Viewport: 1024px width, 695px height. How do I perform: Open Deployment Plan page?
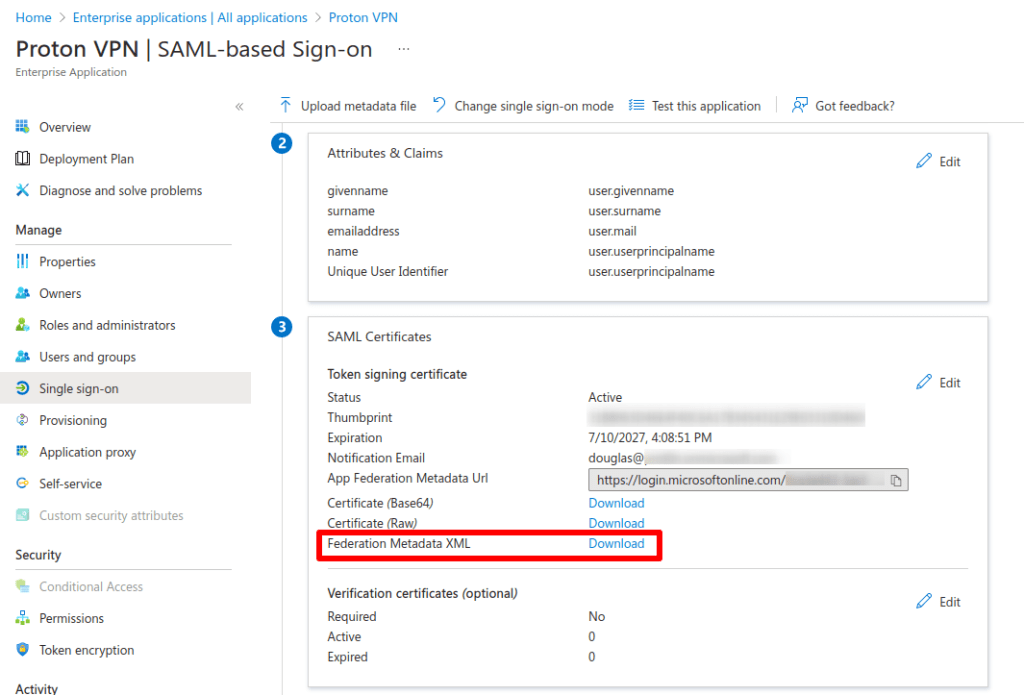(x=86, y=159)
